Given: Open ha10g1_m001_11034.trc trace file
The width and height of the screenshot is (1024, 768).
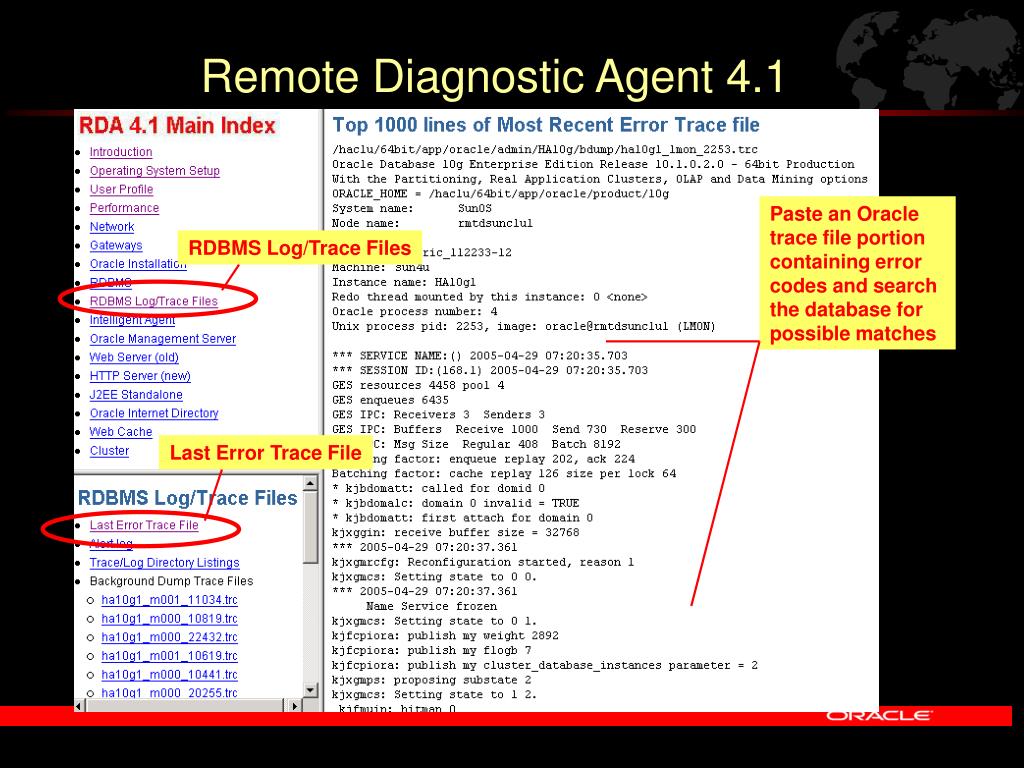Looking at the screenshot, I should pos(169,600).
